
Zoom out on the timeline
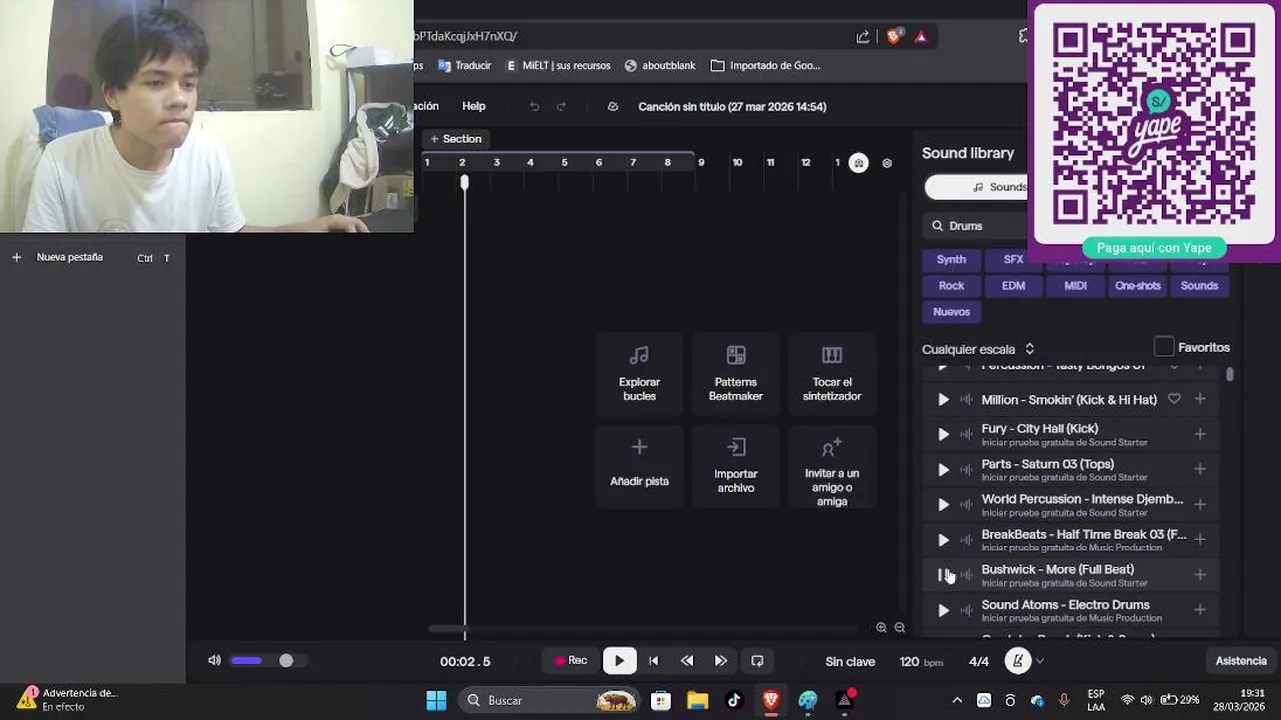tap(900, 628)
